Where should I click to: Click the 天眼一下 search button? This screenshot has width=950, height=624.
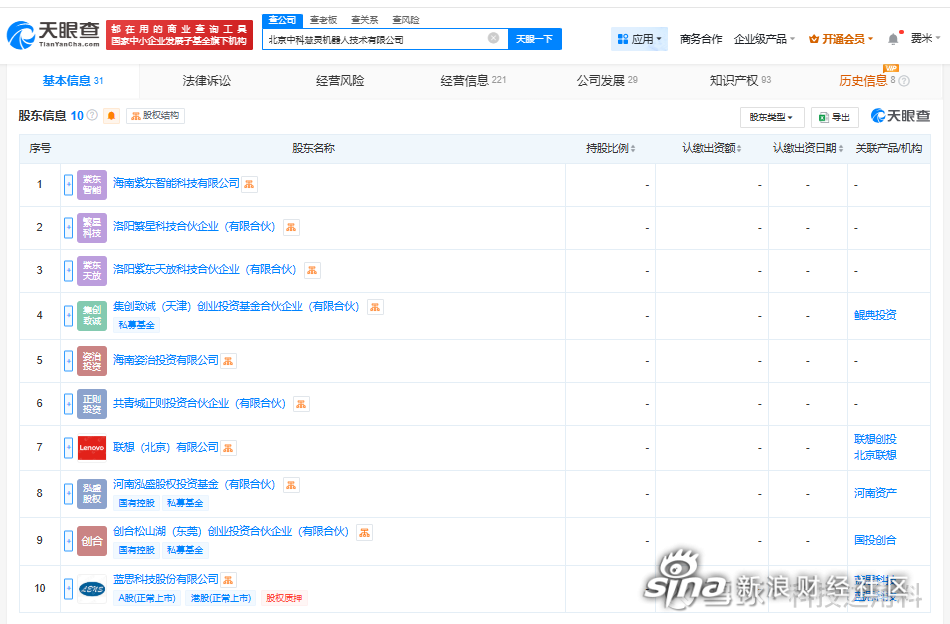(x=534, y=39)
